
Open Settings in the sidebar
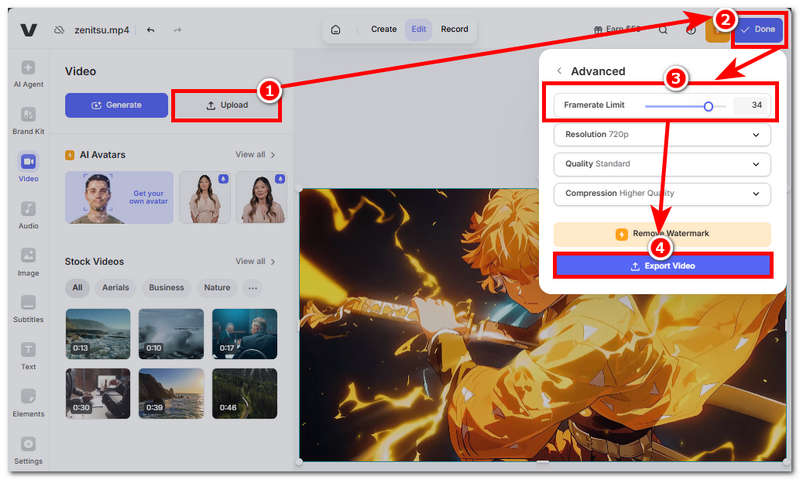(x=29, y=451)
